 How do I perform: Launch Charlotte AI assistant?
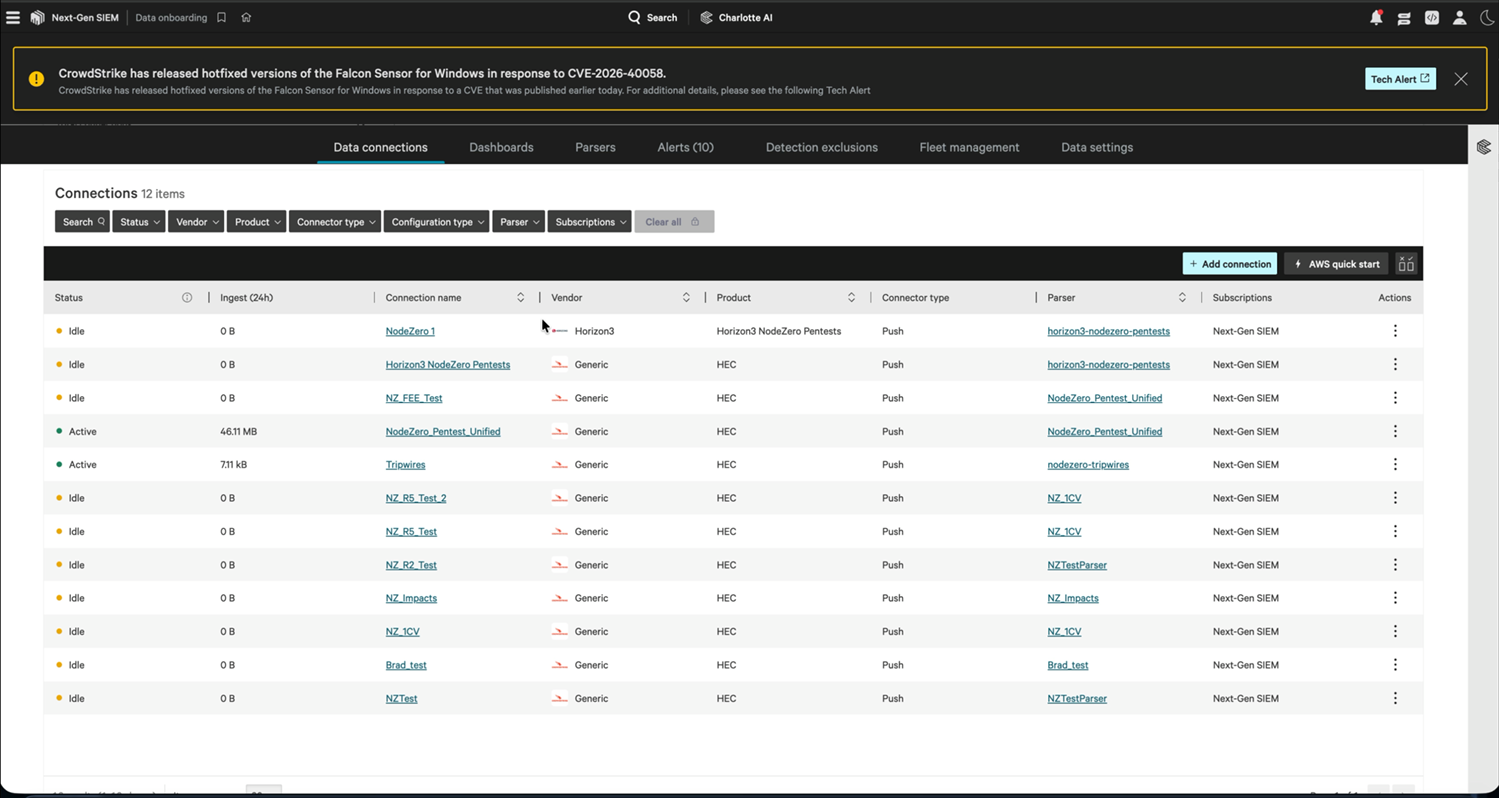[736, 17]
